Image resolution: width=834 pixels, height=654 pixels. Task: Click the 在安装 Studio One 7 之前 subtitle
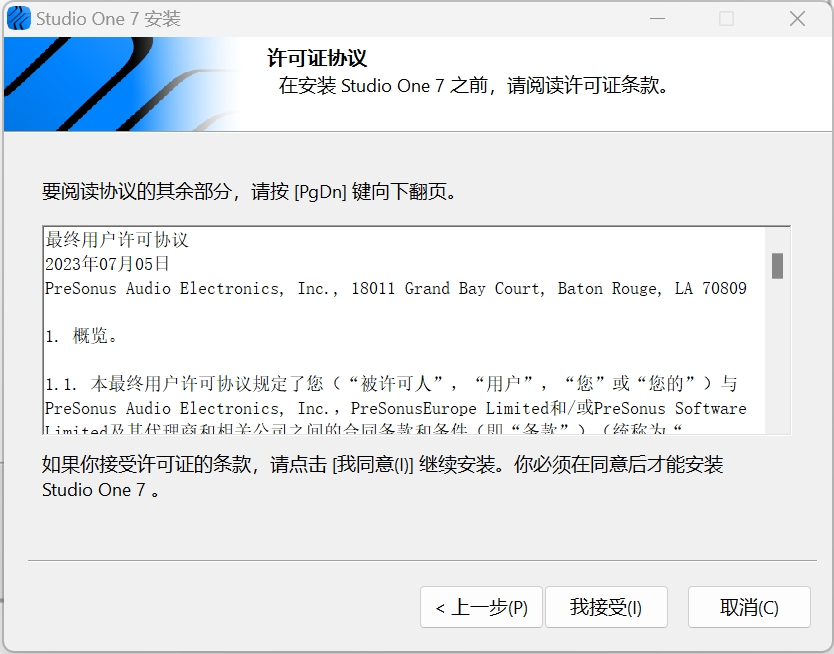[473, 86]
